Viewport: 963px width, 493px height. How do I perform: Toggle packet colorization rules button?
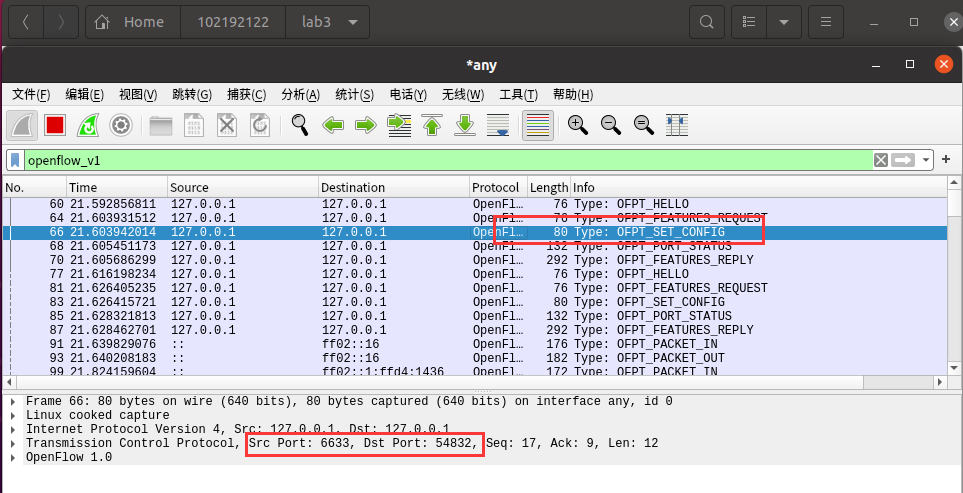point(538,126)
